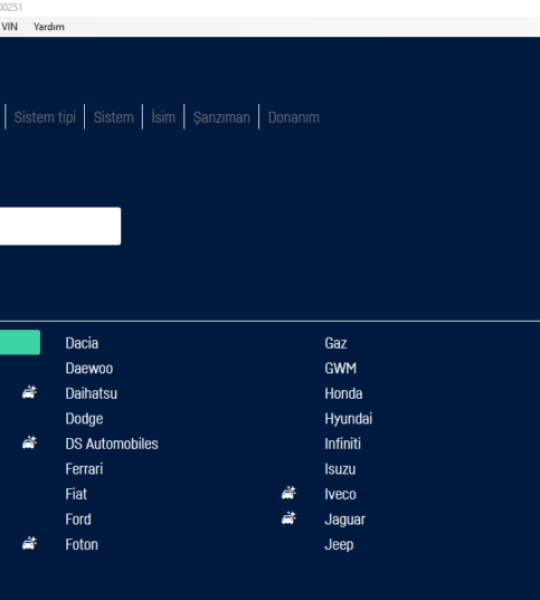The image size is (540, 600).
Task: Select Daewoo from the brand list
Action: point(89,368)
